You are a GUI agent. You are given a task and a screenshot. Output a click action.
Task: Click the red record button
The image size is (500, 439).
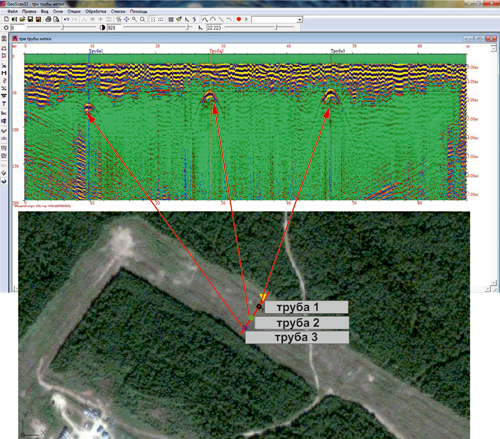(x=239, y=19)
